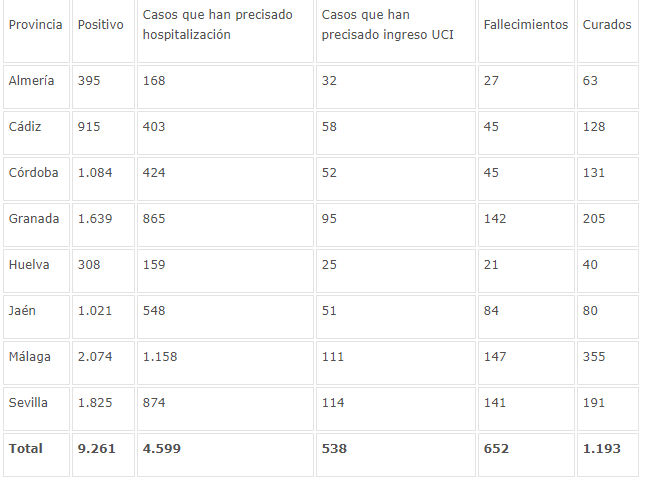Select Sevilla's UCI value 114
This screenshot has height=482, width=646.
click(x=332, y=402)
